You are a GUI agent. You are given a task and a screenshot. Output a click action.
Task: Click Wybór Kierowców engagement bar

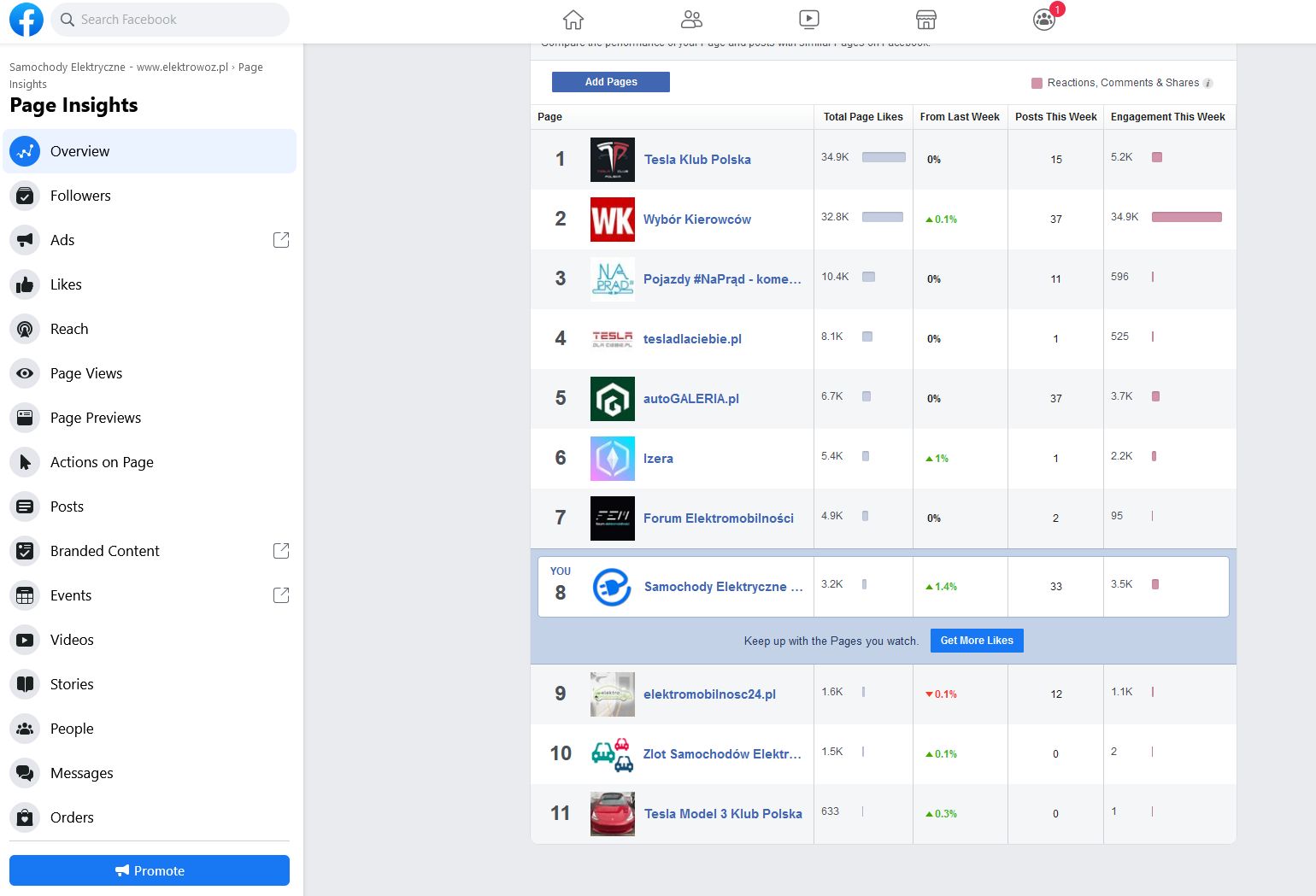tap(1187, 217)
